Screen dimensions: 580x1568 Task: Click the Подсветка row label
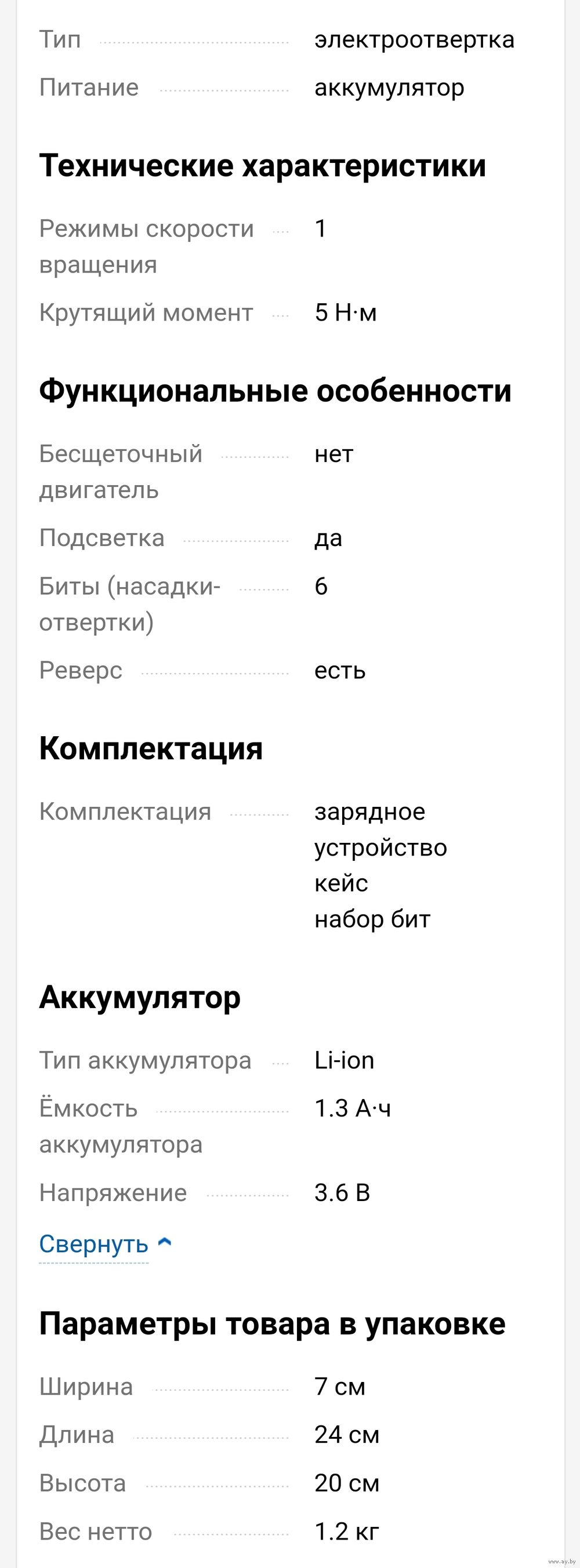[x=101, y=539]
